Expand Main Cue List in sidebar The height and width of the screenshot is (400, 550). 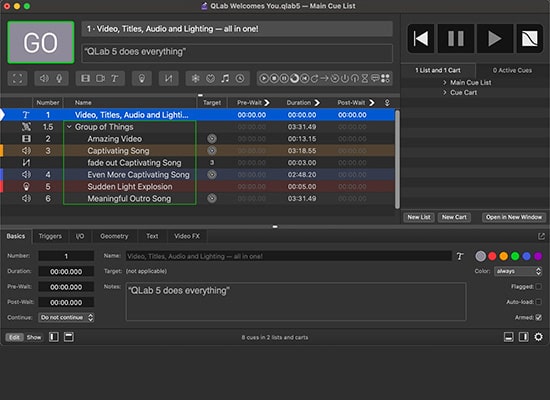point(444,82)
